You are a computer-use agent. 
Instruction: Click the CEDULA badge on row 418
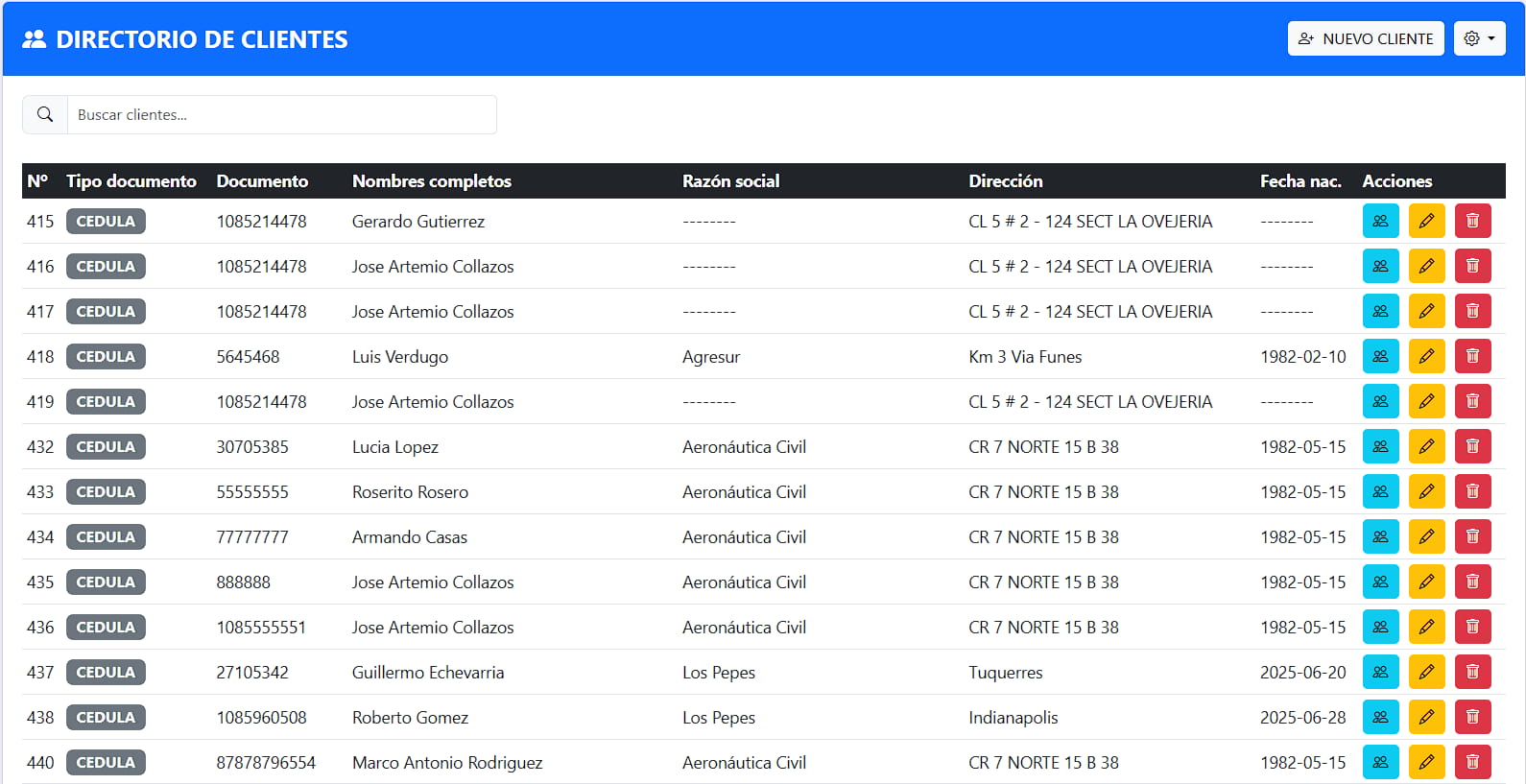[x=106, y=356]
